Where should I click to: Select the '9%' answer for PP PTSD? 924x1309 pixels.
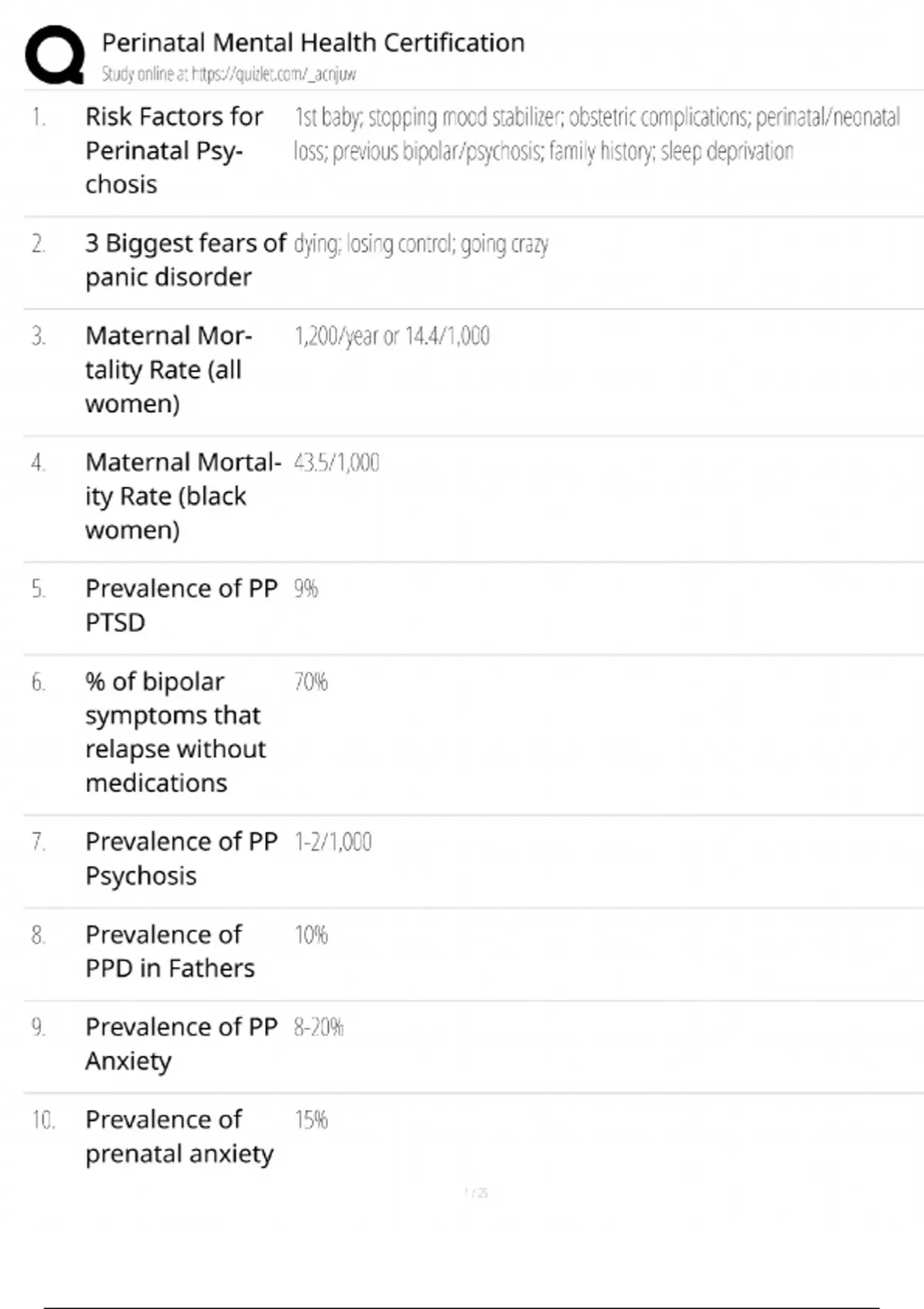[306, 589]
